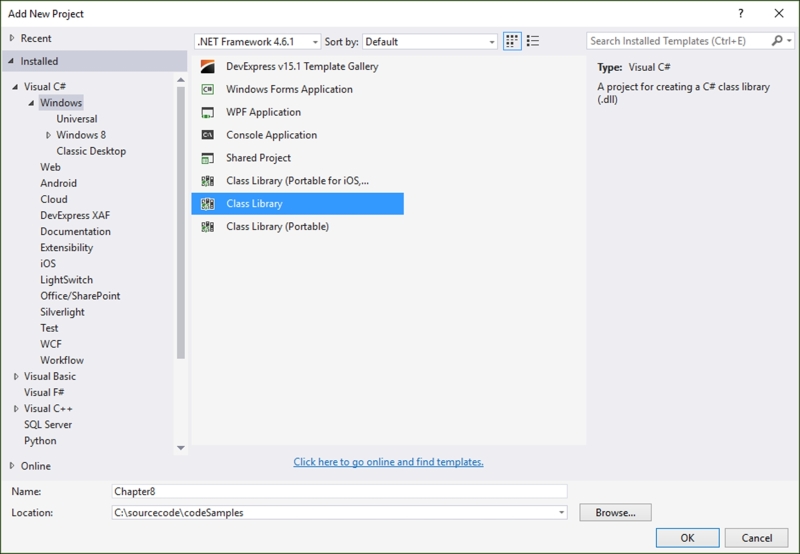Collapse the Windows tree node
800x554 pixels.
click(x=32, y=103)
